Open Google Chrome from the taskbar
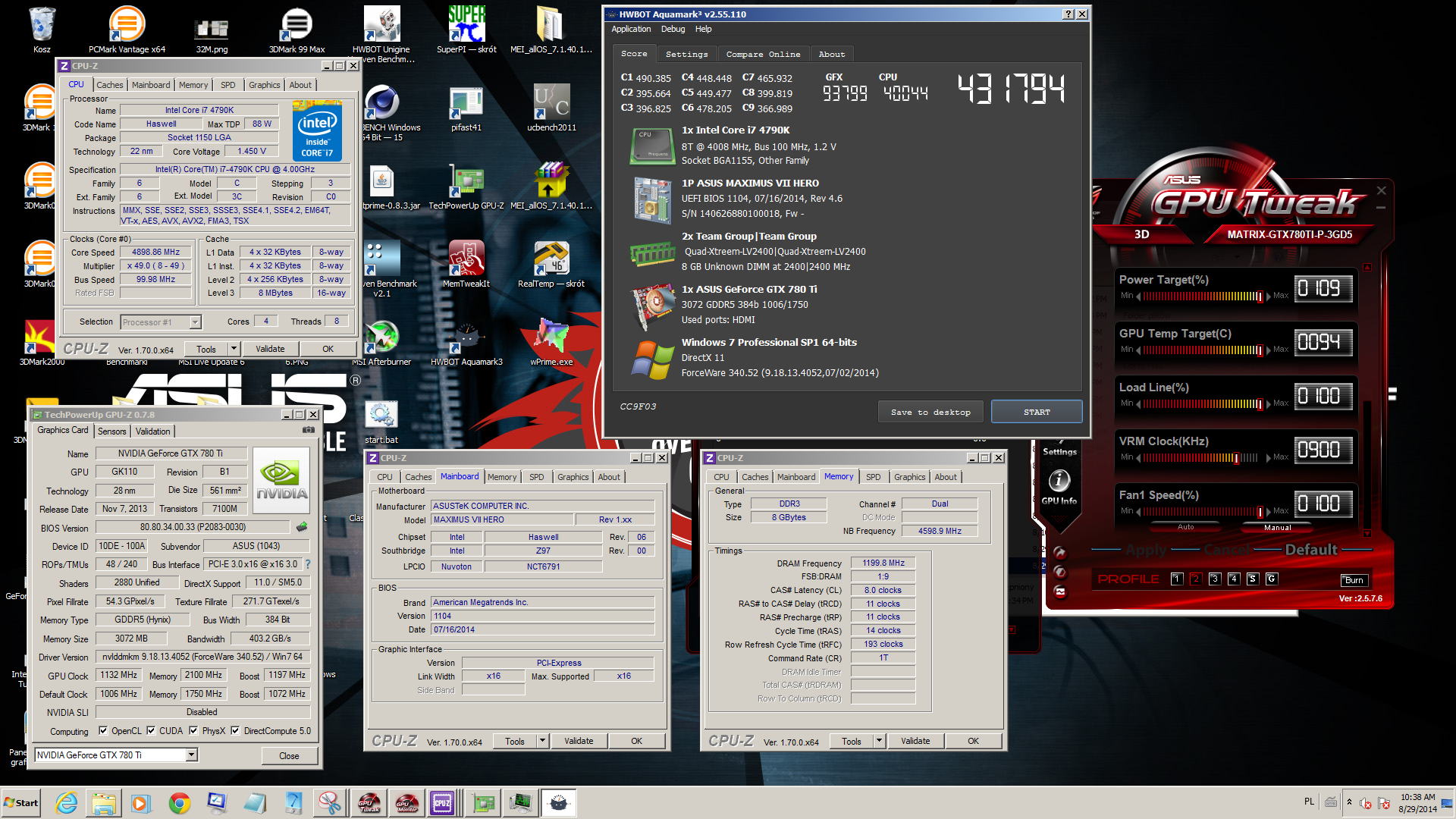 click(180, 803)
